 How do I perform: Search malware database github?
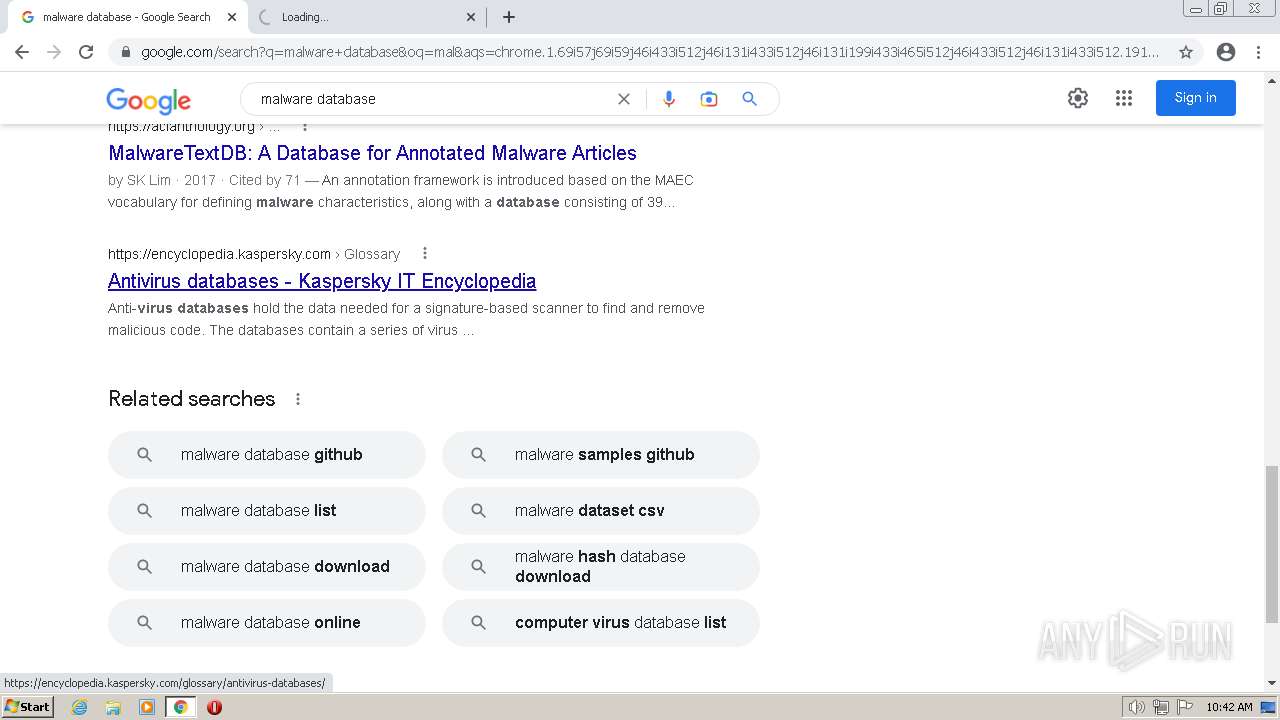[267, 455]
